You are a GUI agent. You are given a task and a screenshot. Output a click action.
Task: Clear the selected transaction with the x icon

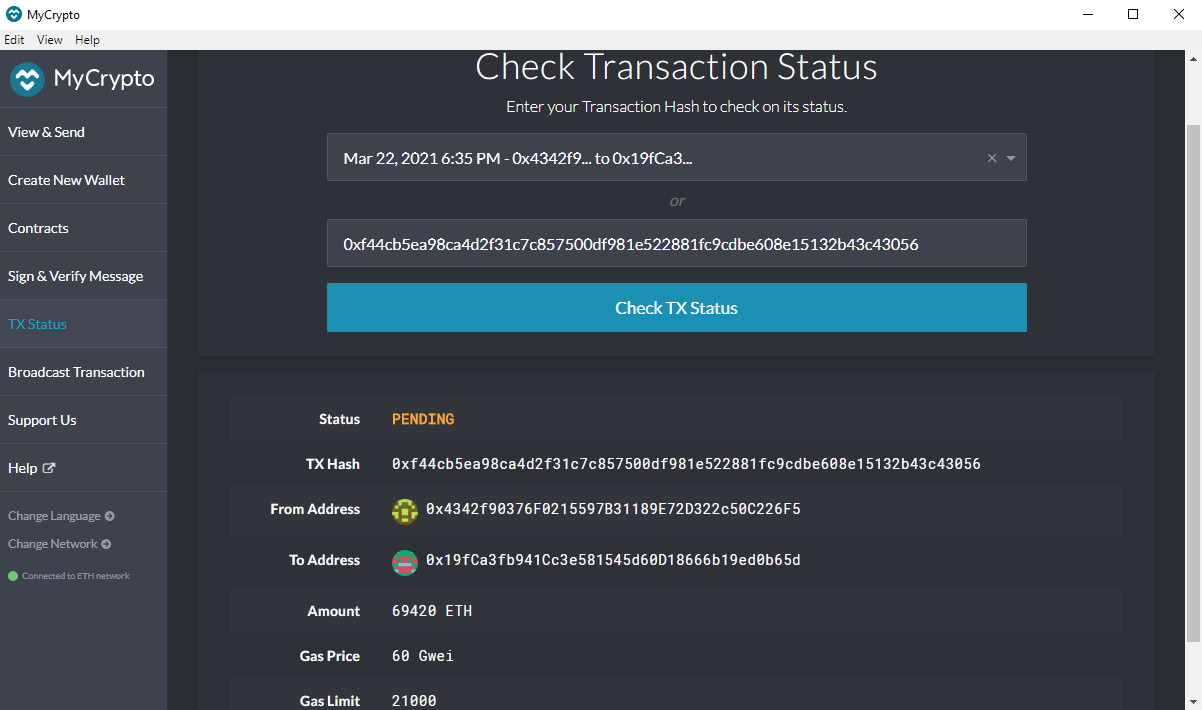[x=992, y=158]
